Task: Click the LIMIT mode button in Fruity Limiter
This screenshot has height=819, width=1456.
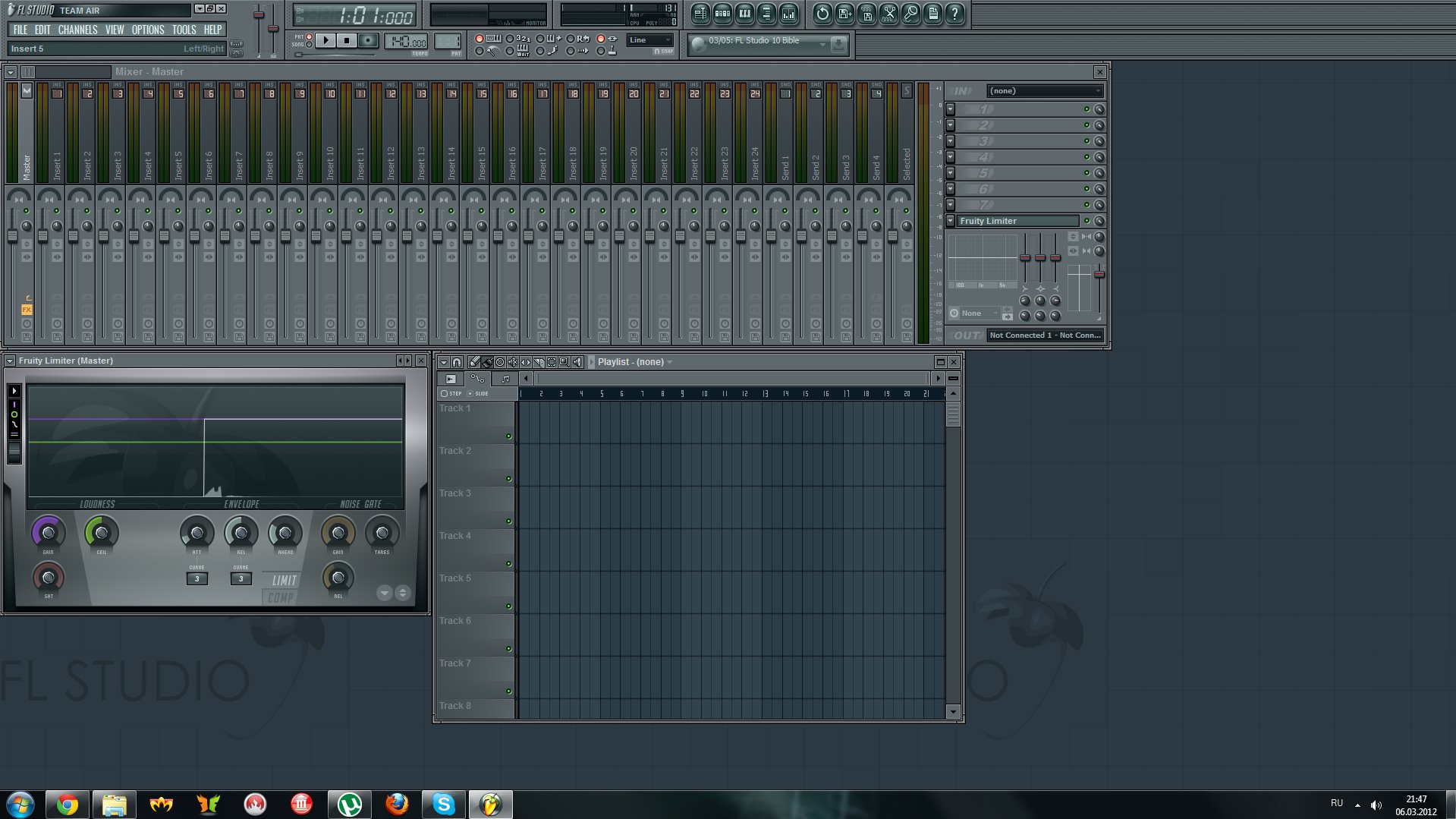Action: pos(284,580)
